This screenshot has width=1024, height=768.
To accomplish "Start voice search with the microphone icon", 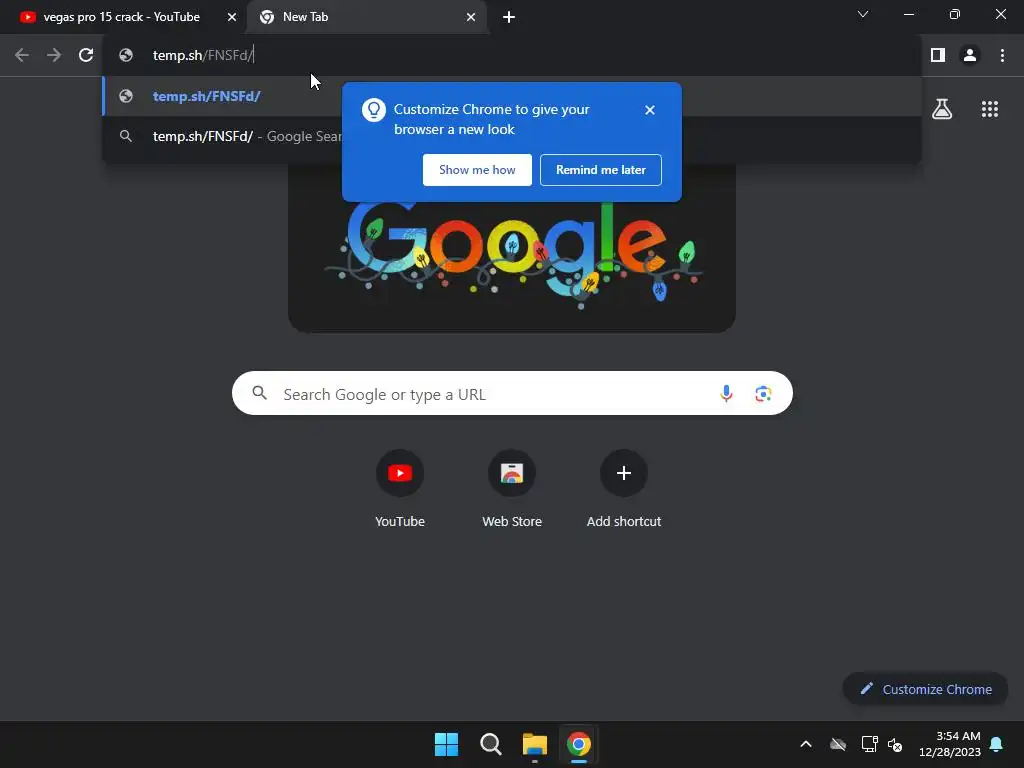I will tap(726, 393).
